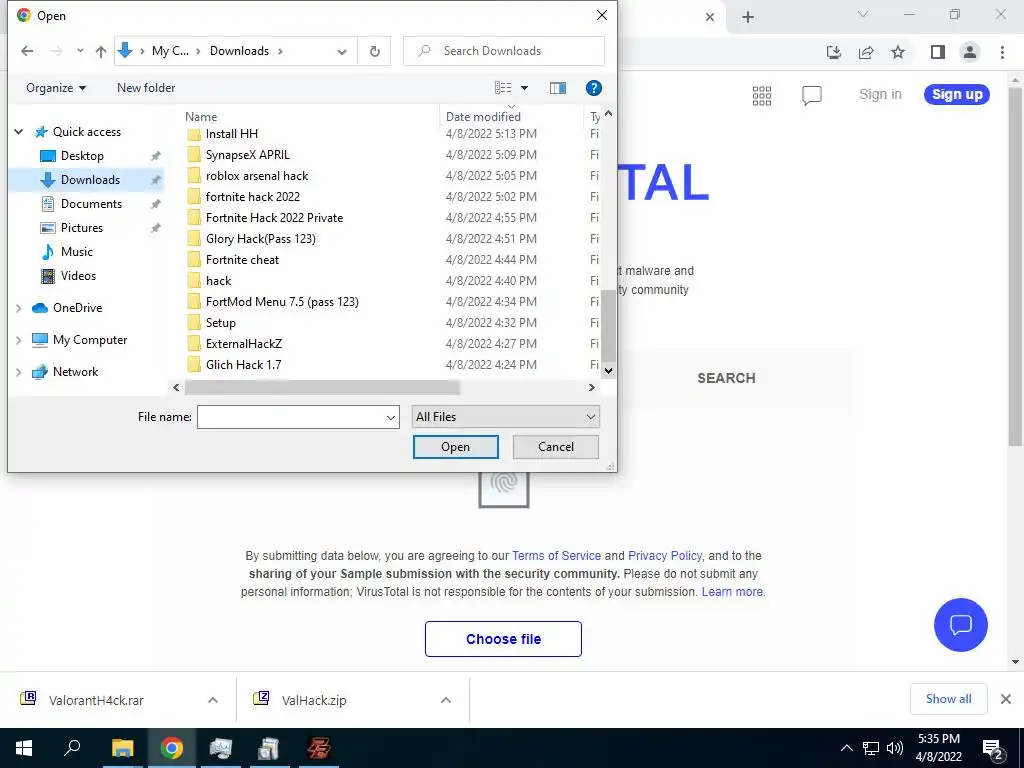Cancel the Open file dialog

coord(556,447)
